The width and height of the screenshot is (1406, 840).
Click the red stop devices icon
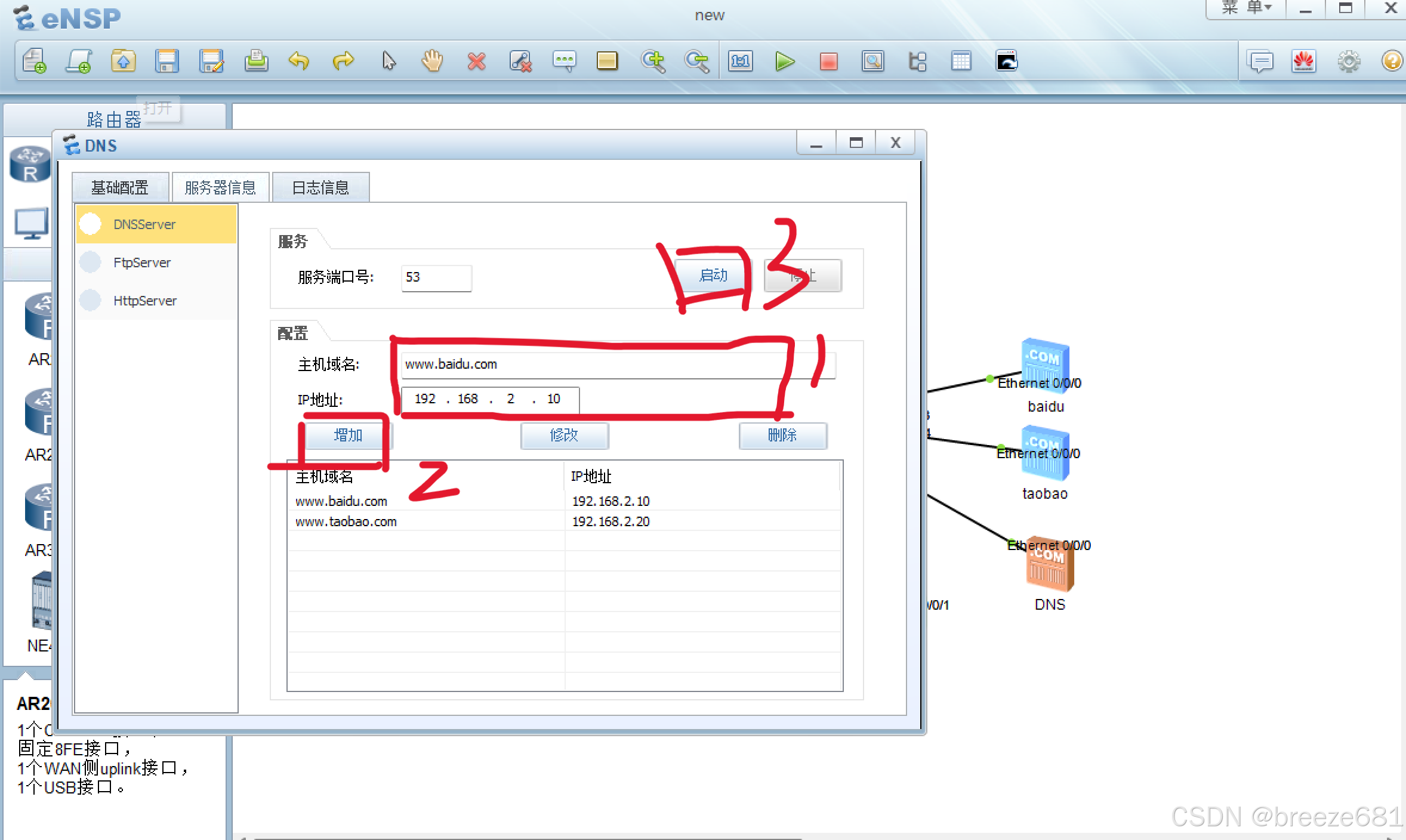pos(828,61)
